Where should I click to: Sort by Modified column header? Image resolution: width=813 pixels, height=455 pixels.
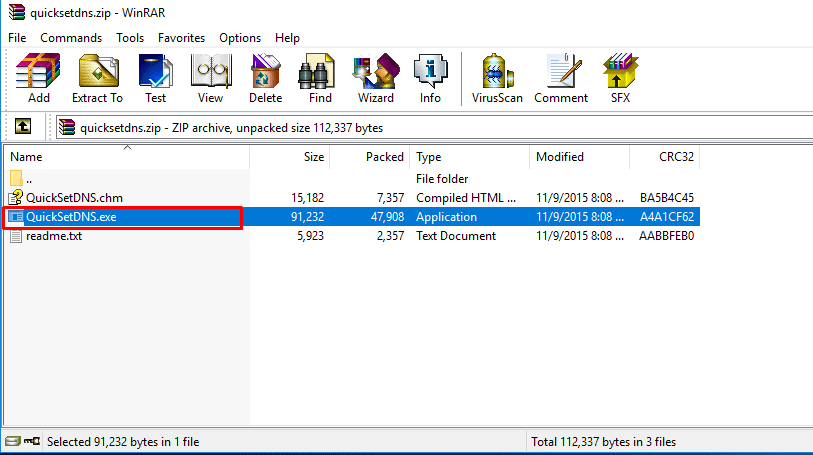coord(580,157)
